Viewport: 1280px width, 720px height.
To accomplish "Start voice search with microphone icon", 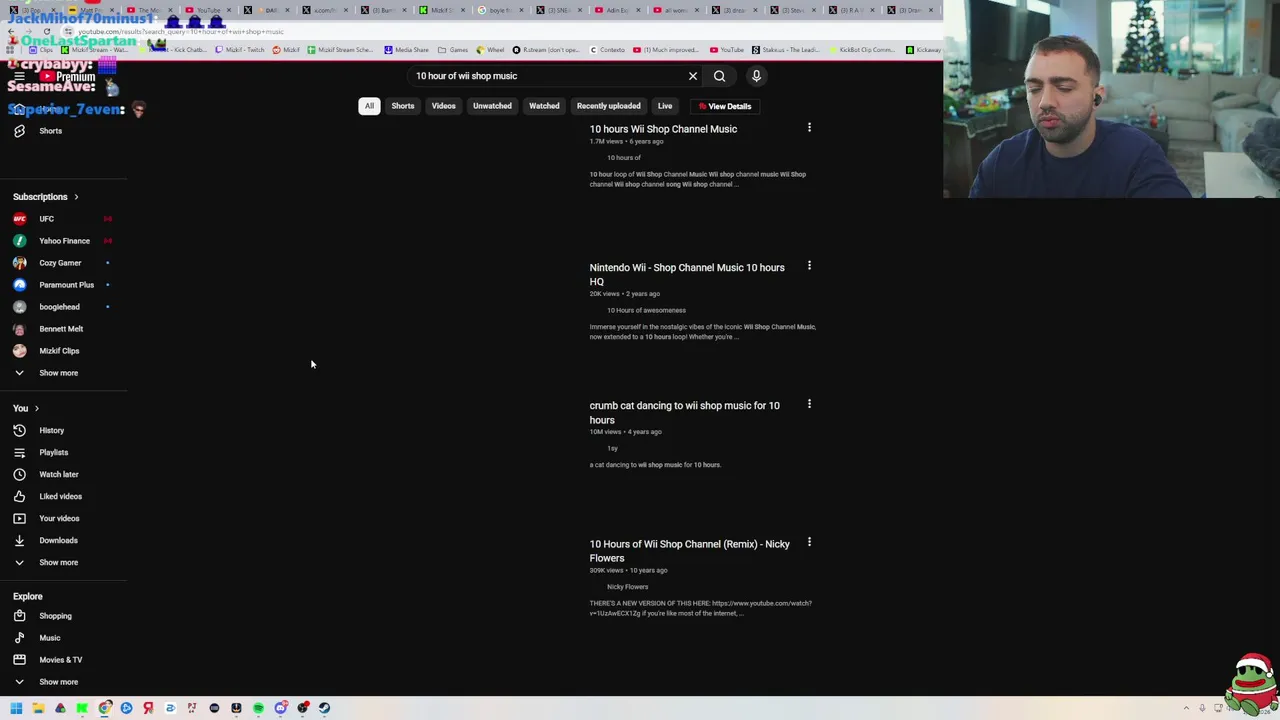I will (756, 76).
